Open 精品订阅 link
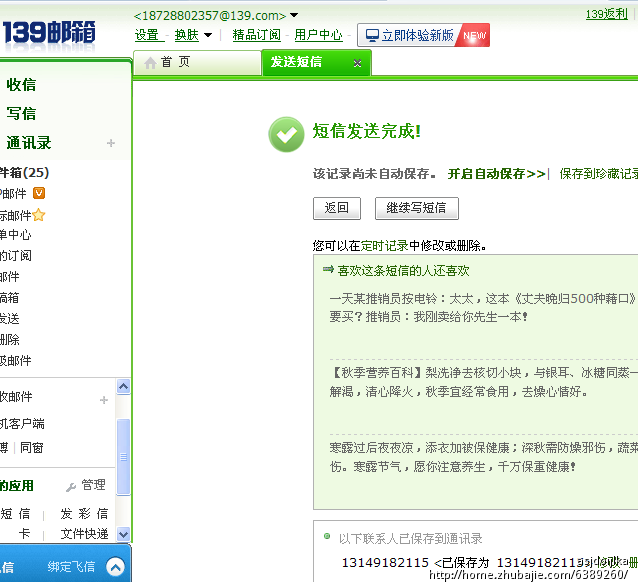The image size is (638, 582). pos(256,35)
